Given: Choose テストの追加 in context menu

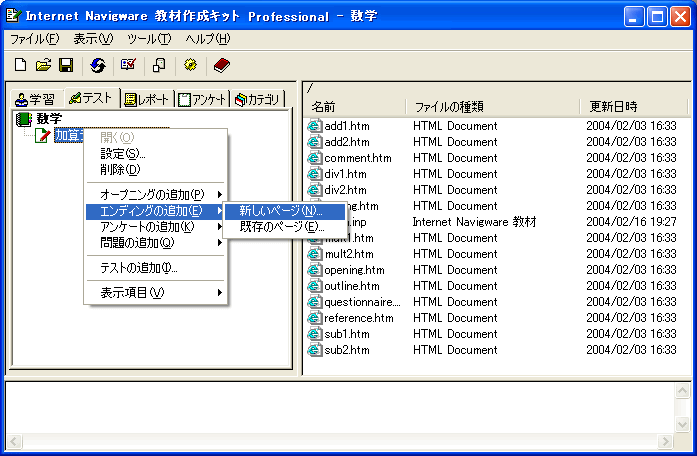Looking at the screenshot, I should 156,268.
